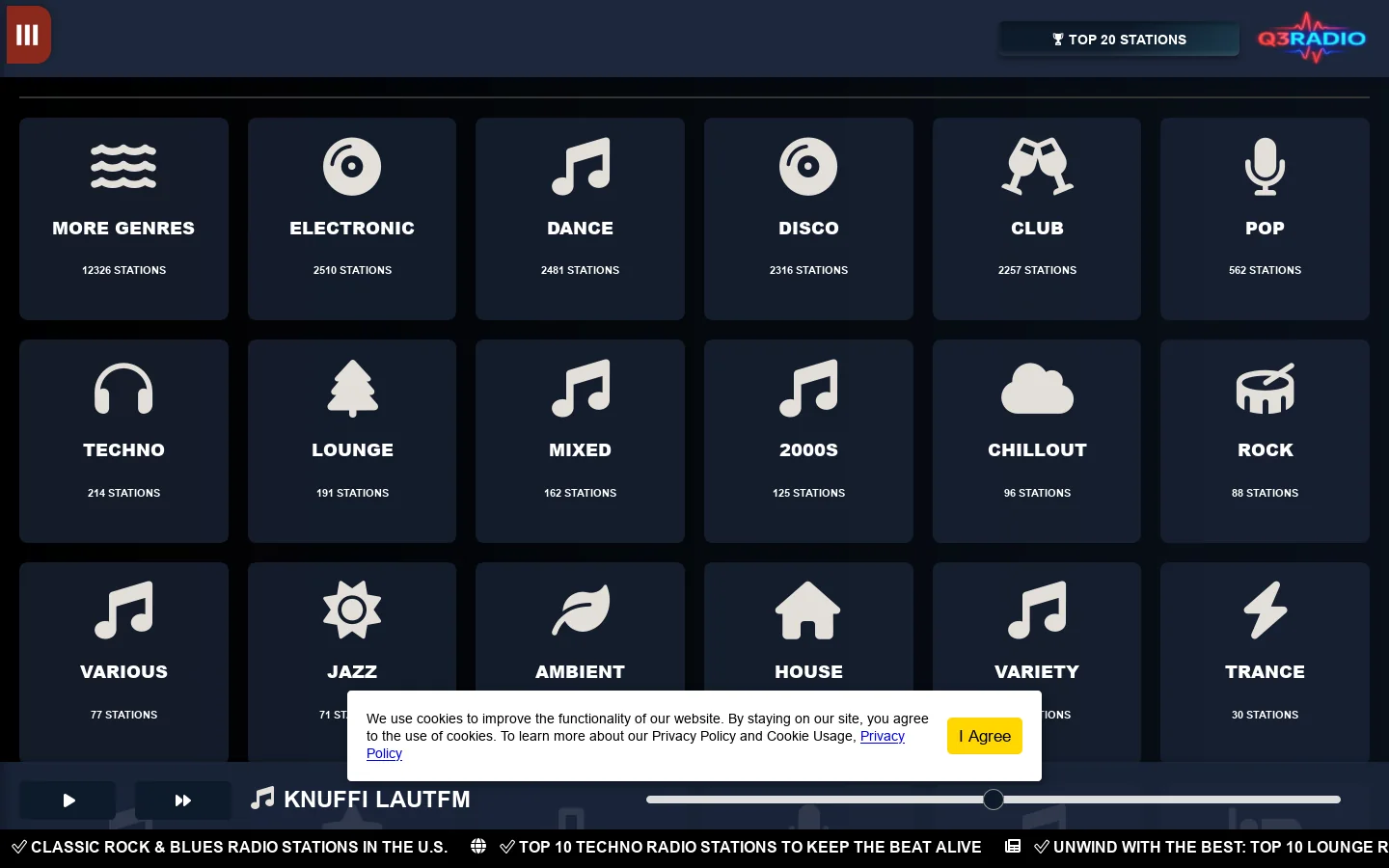The height and width of the screenshot is (868, 1389).
Task: Select the Various genre music note icon
Action: click(x=123, y=610)
